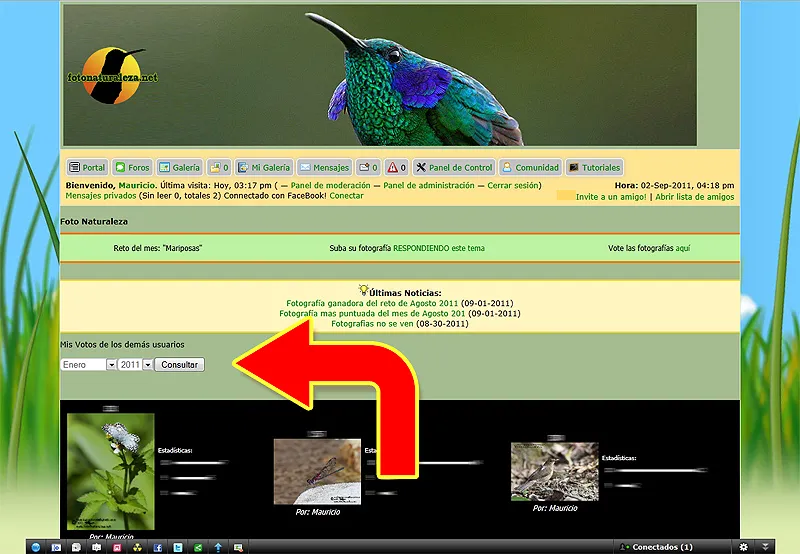Click the pink photo icon in bottom bar
This screenshot has width=800, height=554.
[x=117, y=547]
